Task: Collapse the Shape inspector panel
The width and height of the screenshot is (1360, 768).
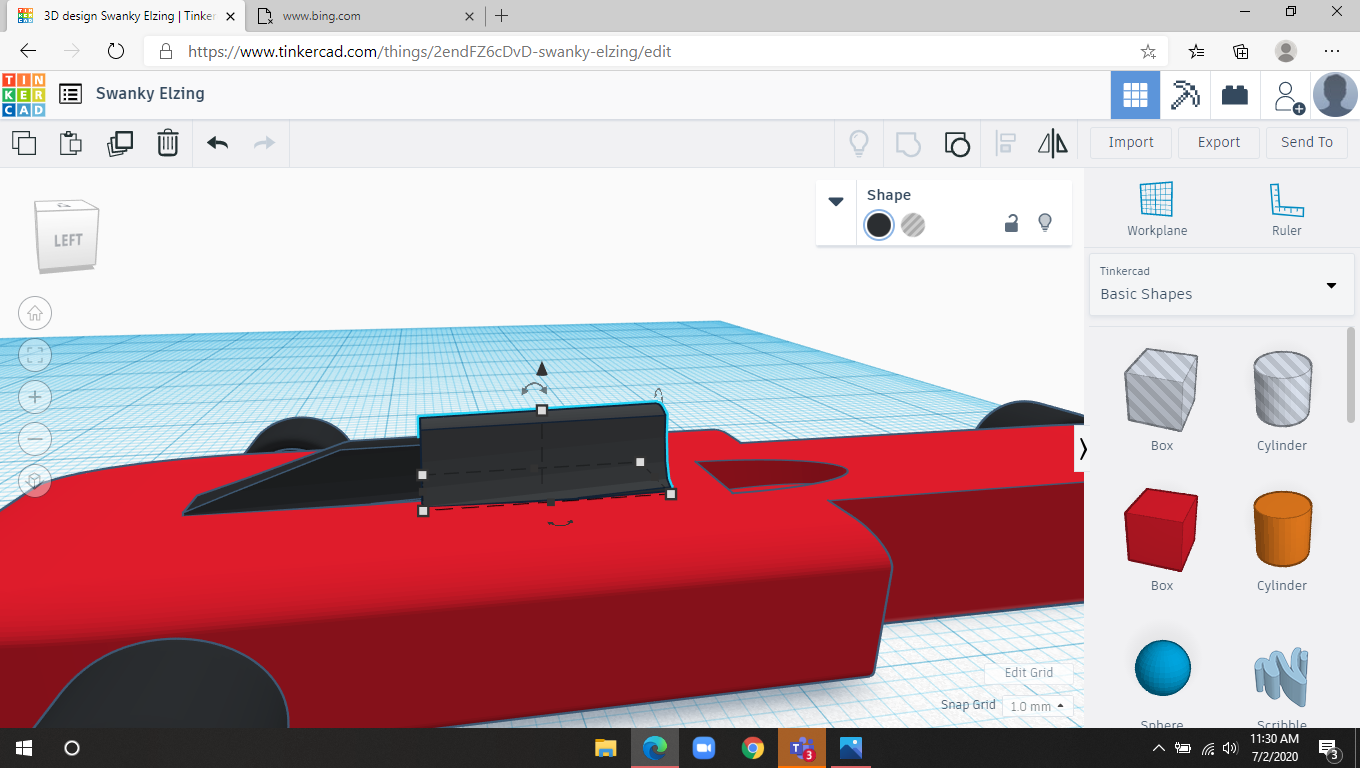Action: tap(836, 200)
